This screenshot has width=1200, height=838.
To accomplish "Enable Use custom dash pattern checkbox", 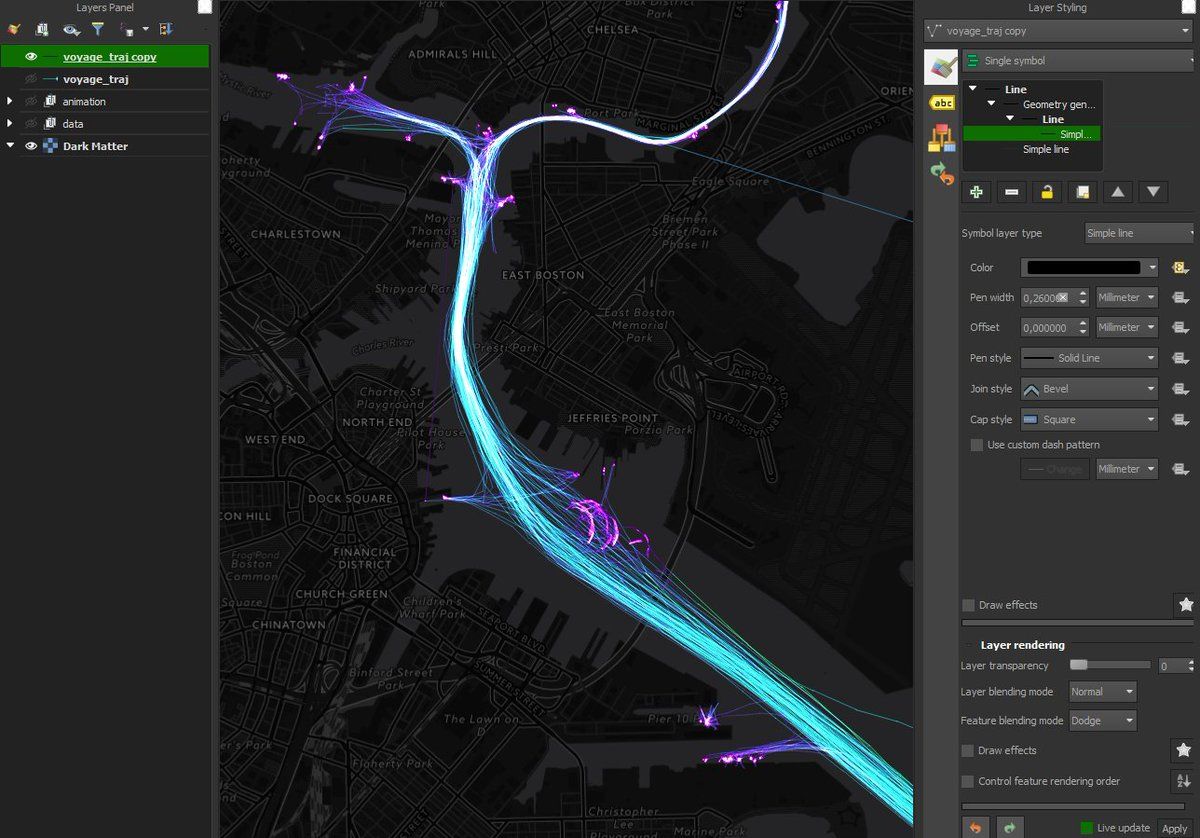I will pyautogui.click(x=977, y=445).
